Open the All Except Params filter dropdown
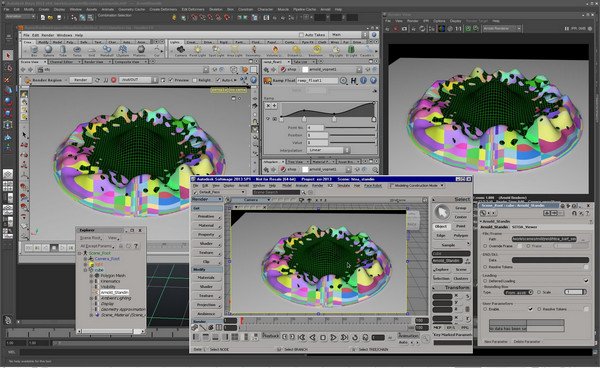Image resolution: width=600 pixels, height=368 pixels. click(98, 246)
